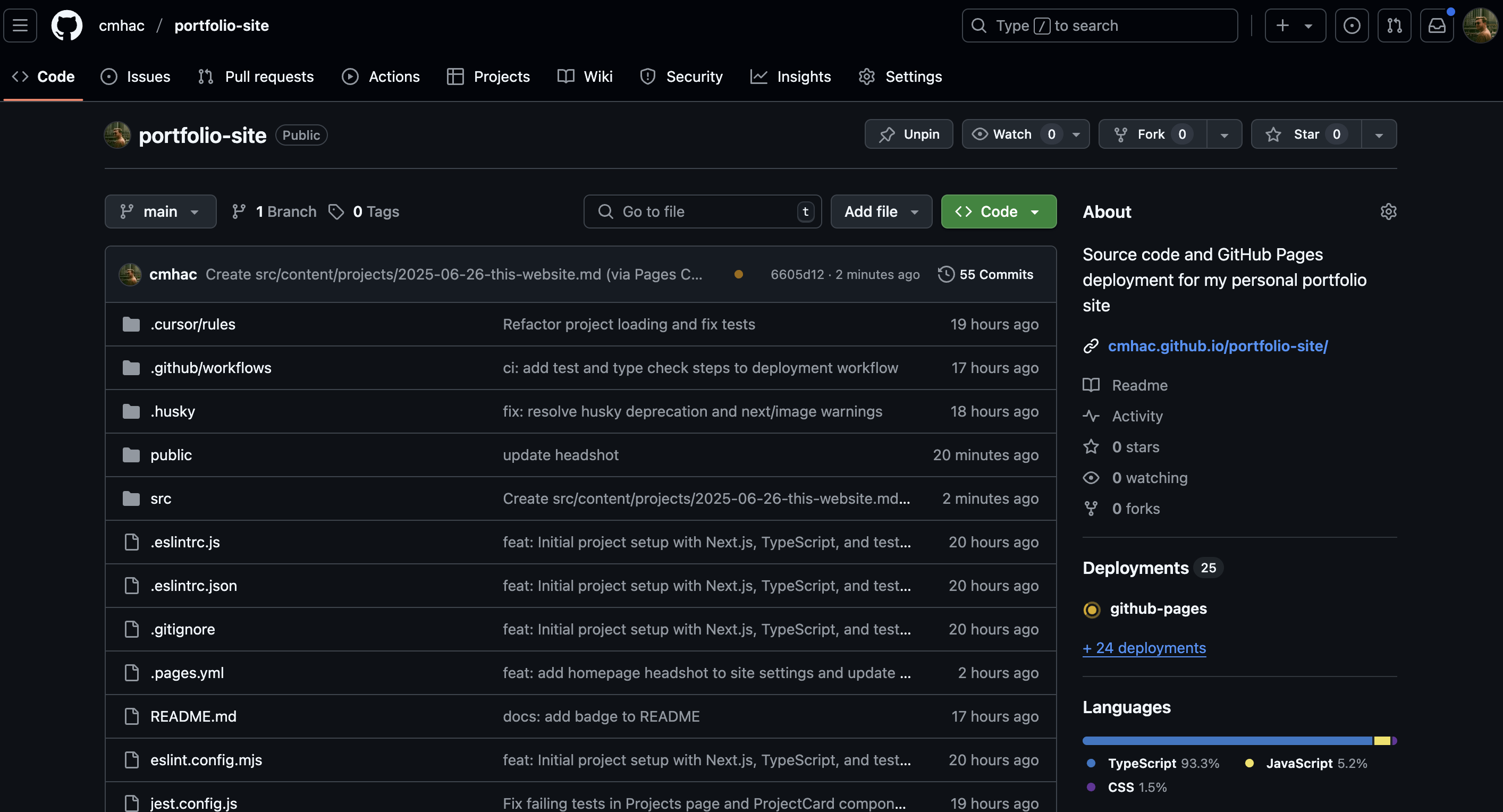Click the JavaScript yellow segment of language bar
Screen dimensions: 1503x812
1382,741
